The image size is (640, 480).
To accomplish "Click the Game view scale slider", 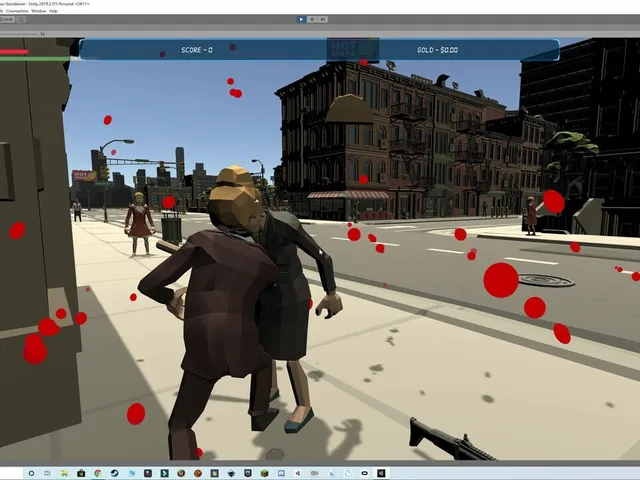I will click(20, 34).
